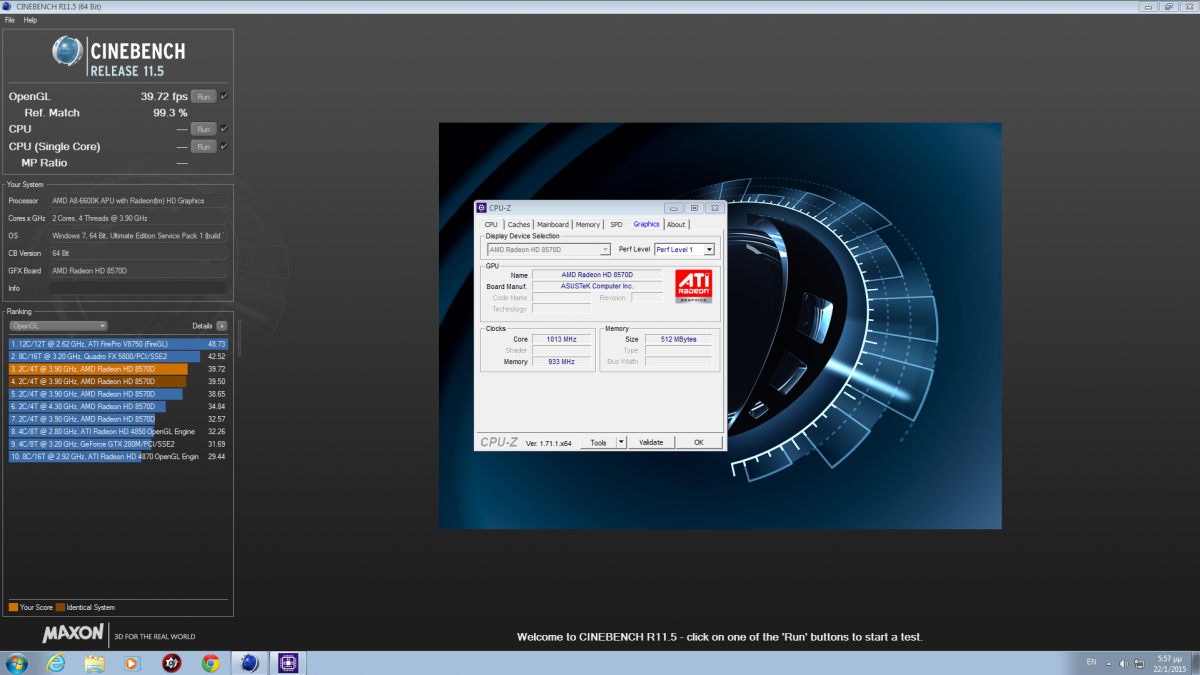
Task: Click the CPU-Z title bar icon
Action: (x=481, y=208)
